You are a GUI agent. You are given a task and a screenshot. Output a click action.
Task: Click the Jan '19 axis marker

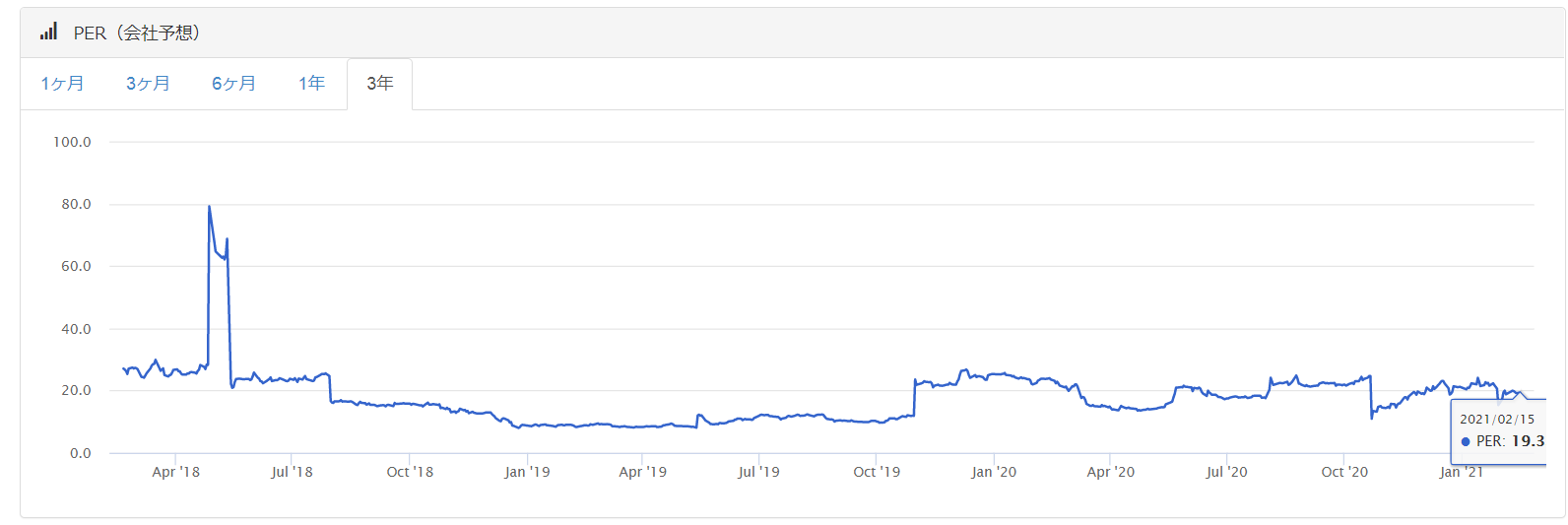click(527, 472)
